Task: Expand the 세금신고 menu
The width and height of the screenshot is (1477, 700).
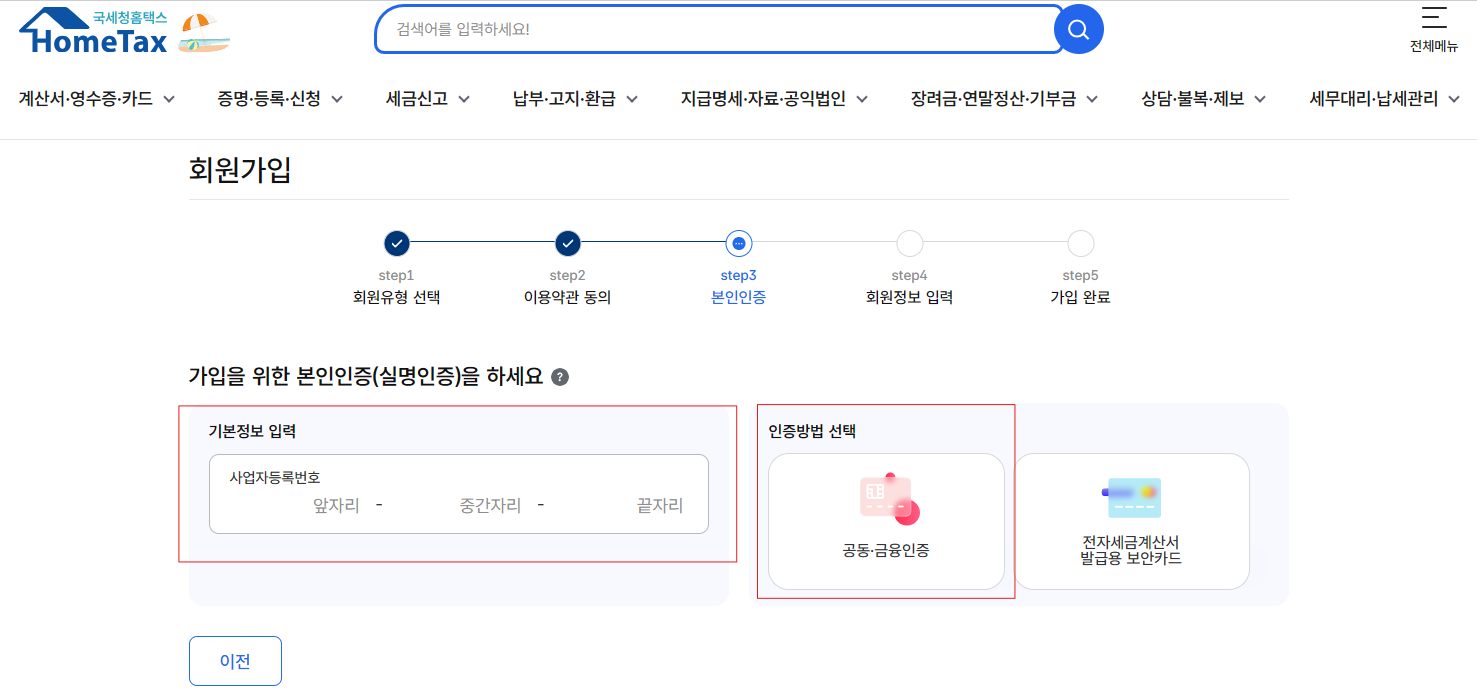Action: pyautogui.click(x=429, y=99)
